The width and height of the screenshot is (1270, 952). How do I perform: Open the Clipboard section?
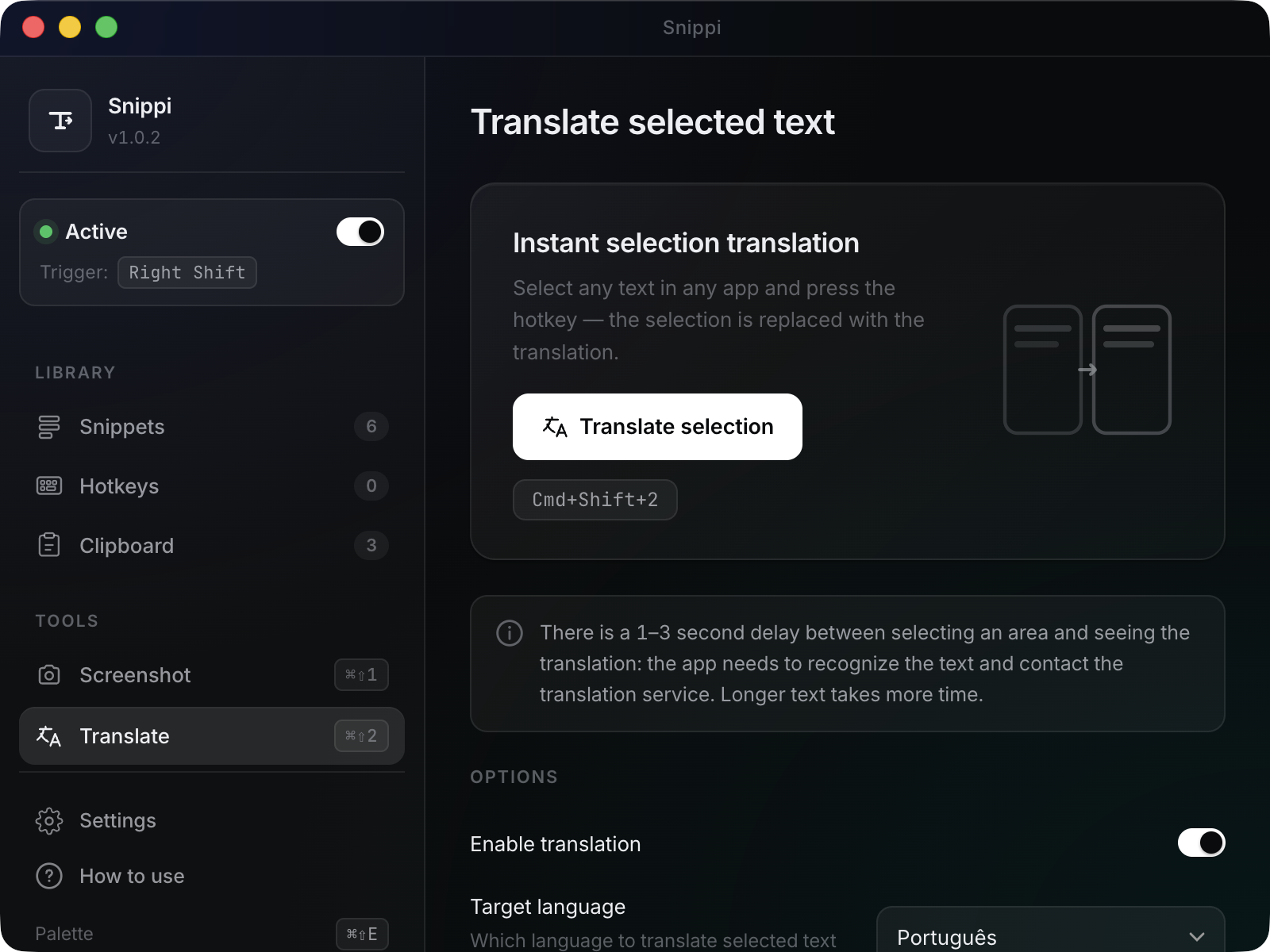[212, 545]
